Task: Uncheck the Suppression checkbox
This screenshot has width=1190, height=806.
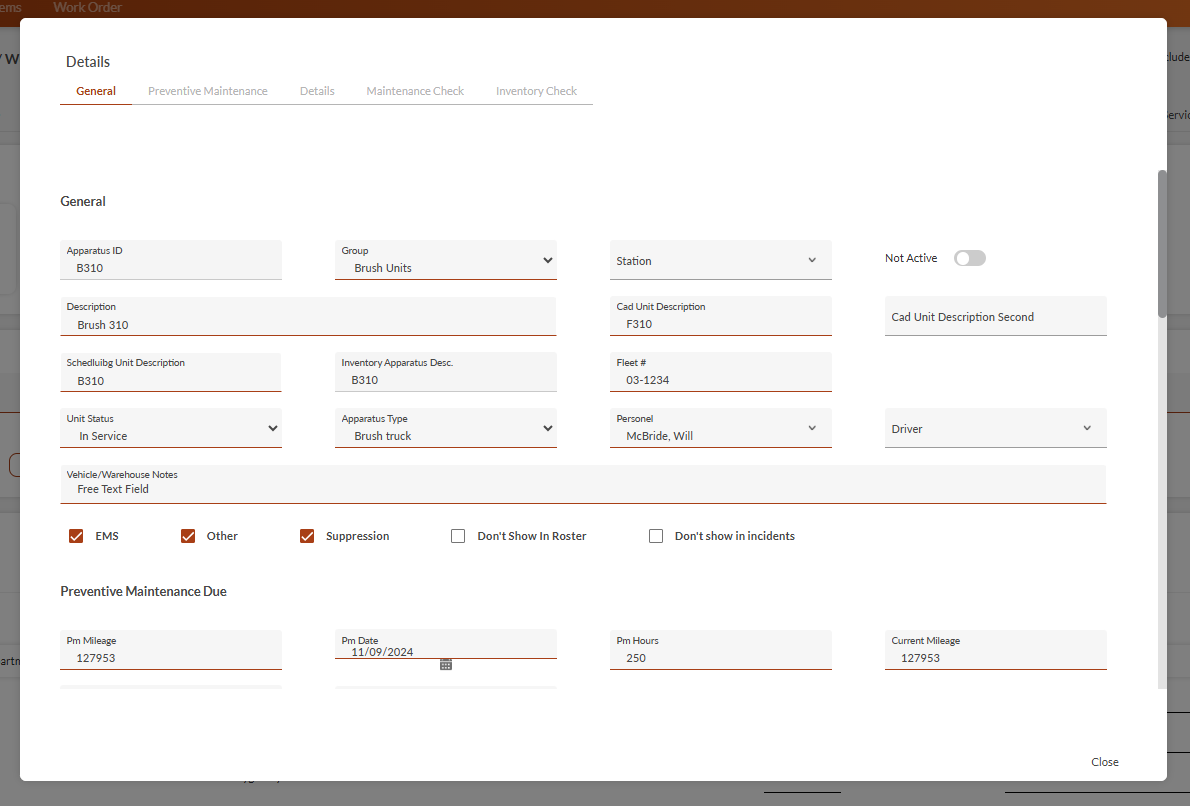Action: pyautogui.click(x=307, y=536)
